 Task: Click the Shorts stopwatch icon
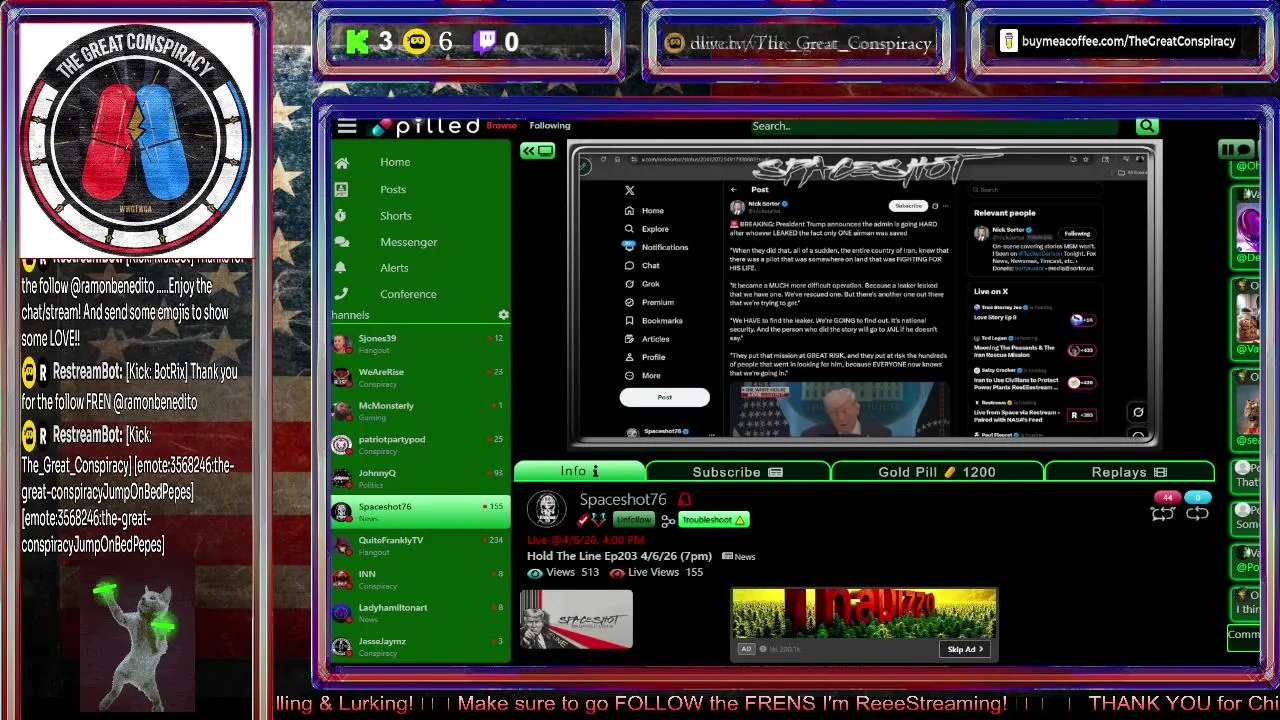(x=341, y=215)
